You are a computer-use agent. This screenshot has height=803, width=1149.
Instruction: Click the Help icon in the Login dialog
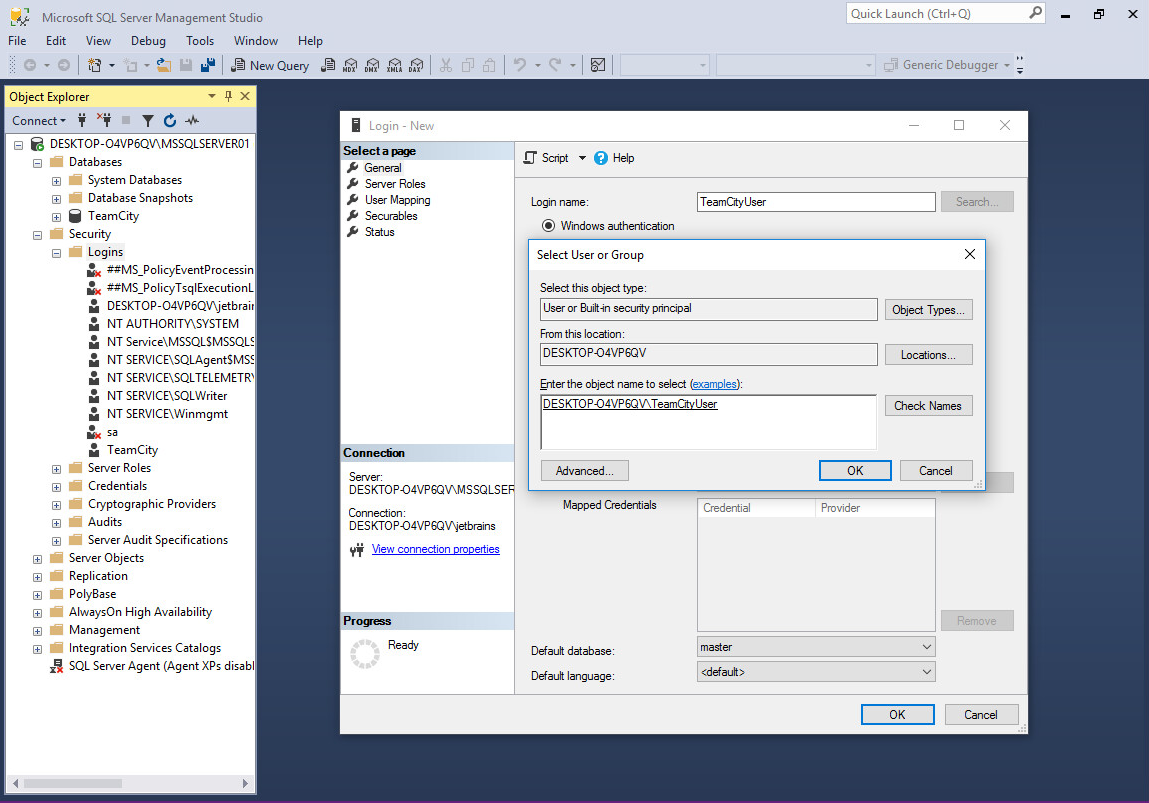601,158
